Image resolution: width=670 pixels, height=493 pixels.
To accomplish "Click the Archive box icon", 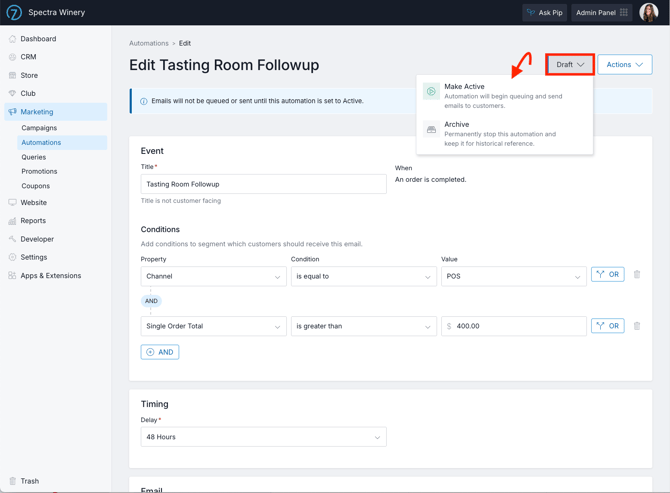I will coord(431,129).
